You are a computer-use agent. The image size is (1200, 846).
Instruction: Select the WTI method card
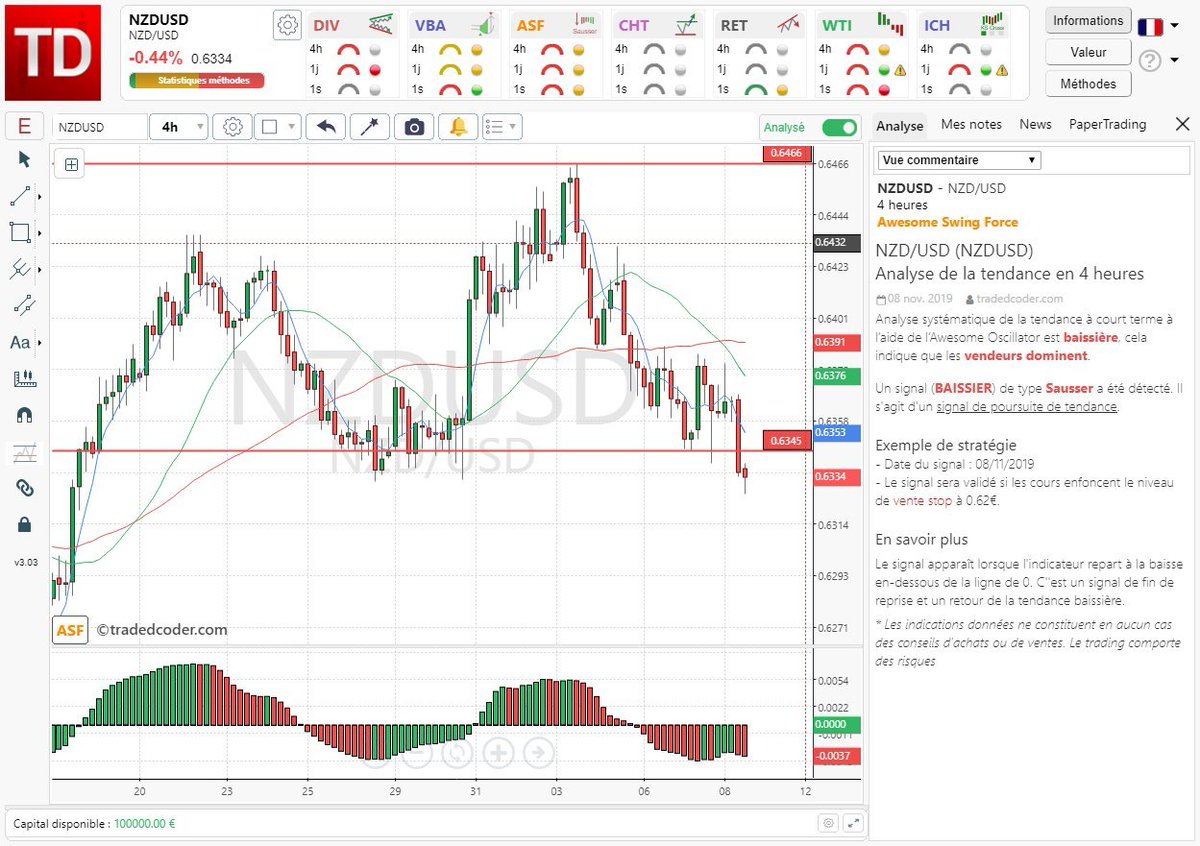coord(863,55)
